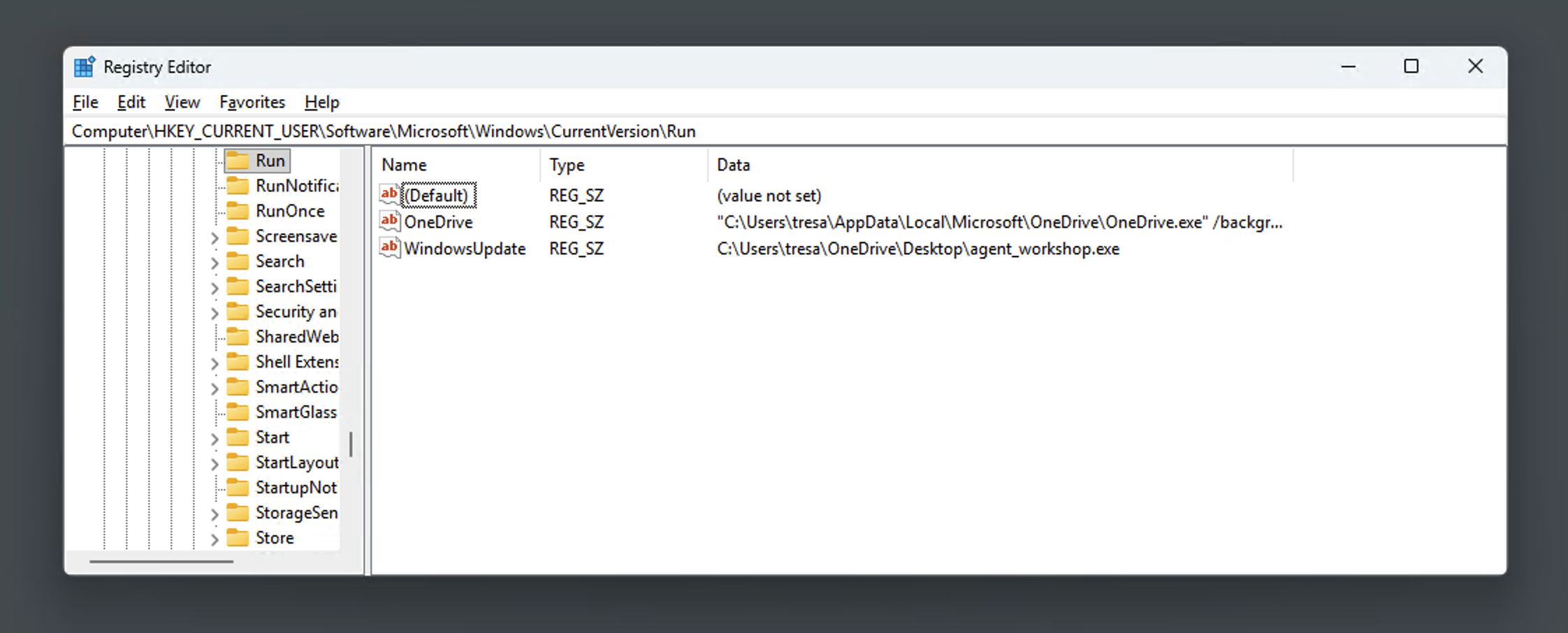Click the Registry Editor app icon
This screenshot has width=1568, height=633.
tap(85, 67)
